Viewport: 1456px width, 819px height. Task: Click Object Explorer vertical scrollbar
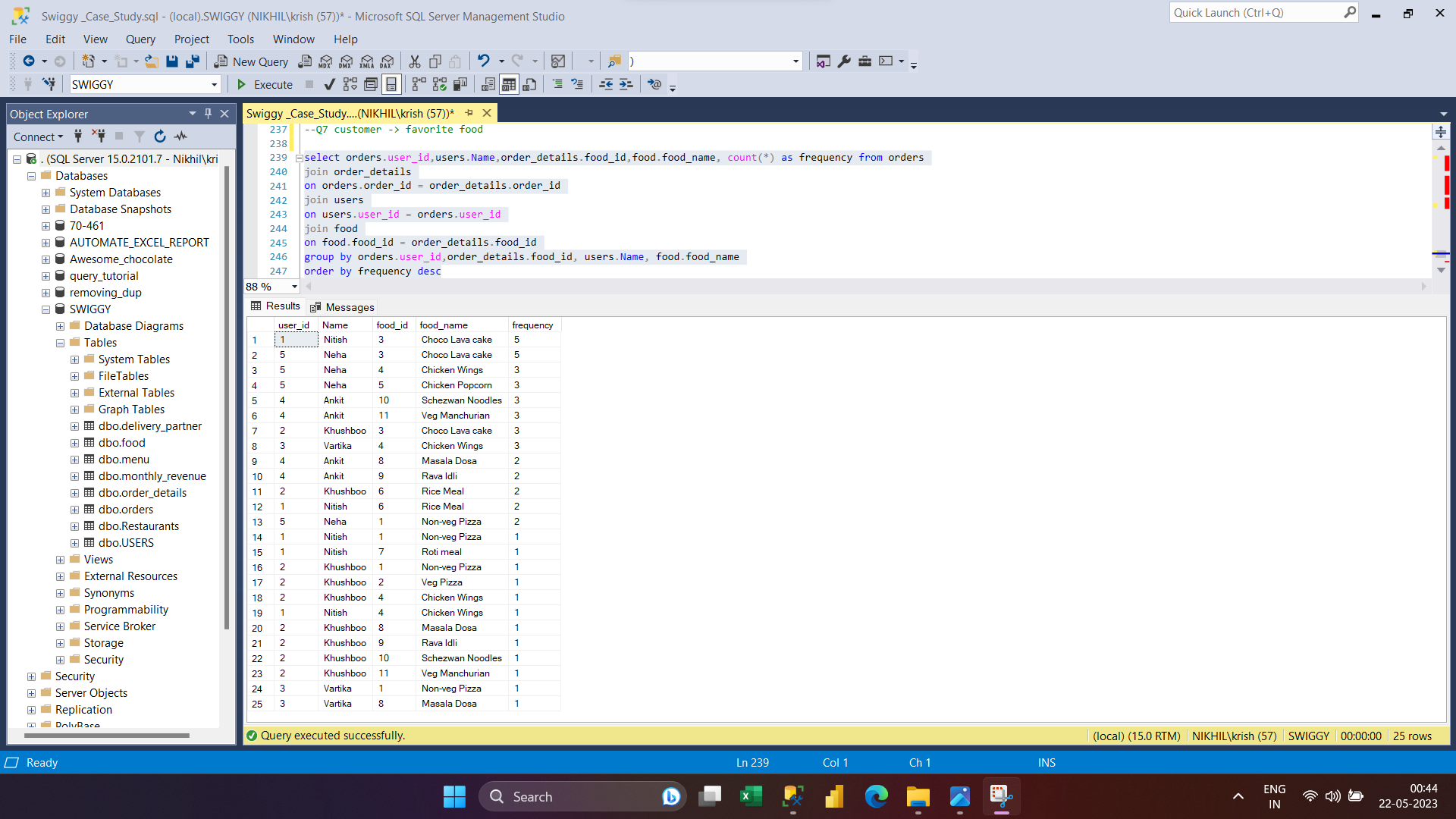coord(227,398)
